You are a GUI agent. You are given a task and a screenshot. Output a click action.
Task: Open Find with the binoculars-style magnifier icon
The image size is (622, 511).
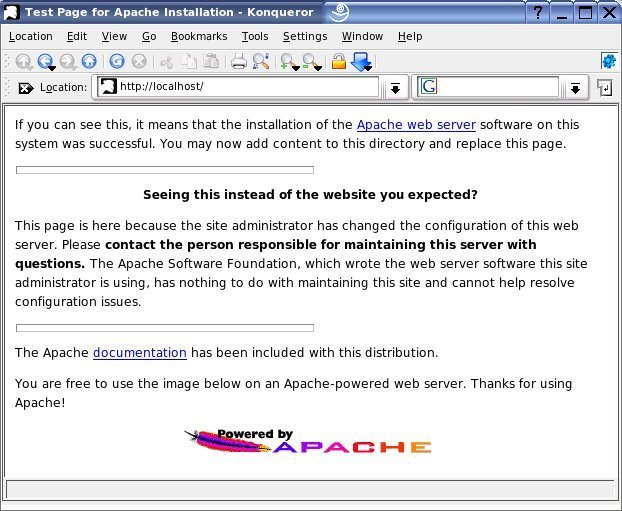point(261,61)
